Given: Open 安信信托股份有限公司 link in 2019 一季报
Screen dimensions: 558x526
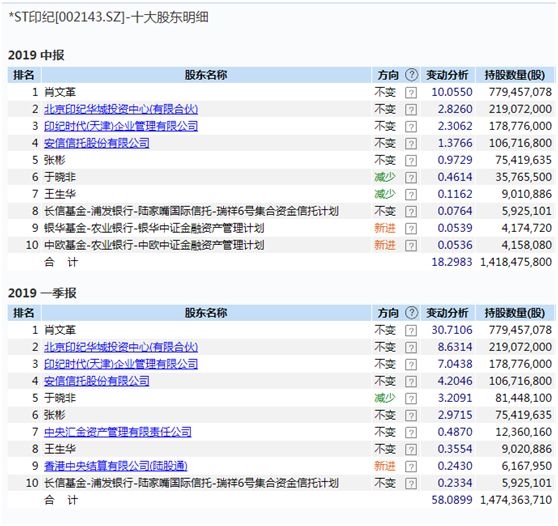Looking at the screenshot, I should point(96,381).
